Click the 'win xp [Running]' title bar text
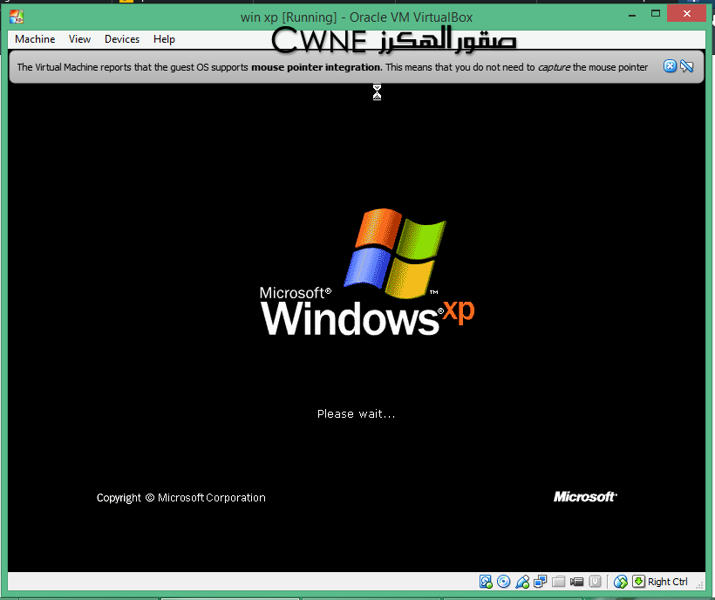The height and width of the screenshot is (600, 715). (x=289, y=17)
